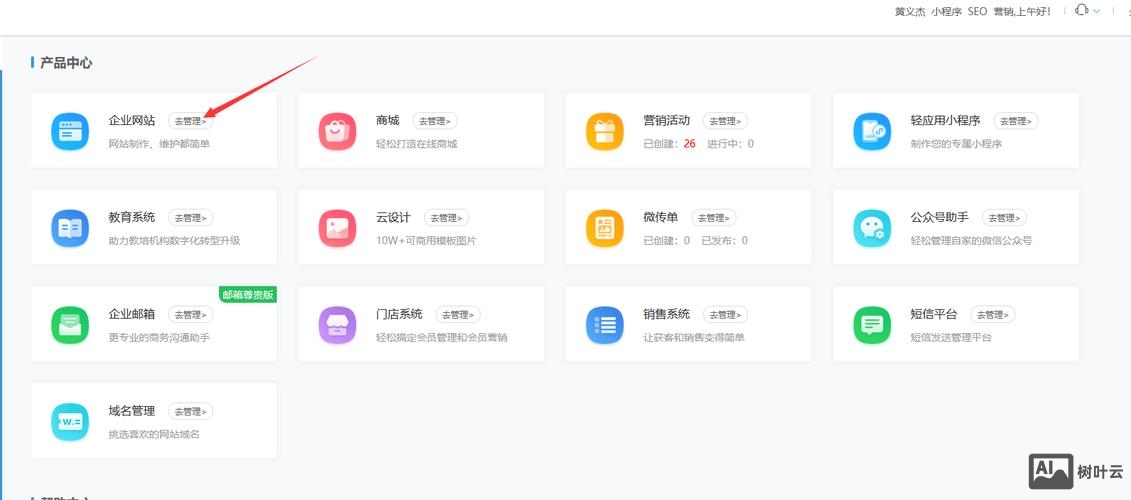Screen dimensions: 1131x500
Task: Click the 教育系统 title text
Action: (x=132, y=217)
